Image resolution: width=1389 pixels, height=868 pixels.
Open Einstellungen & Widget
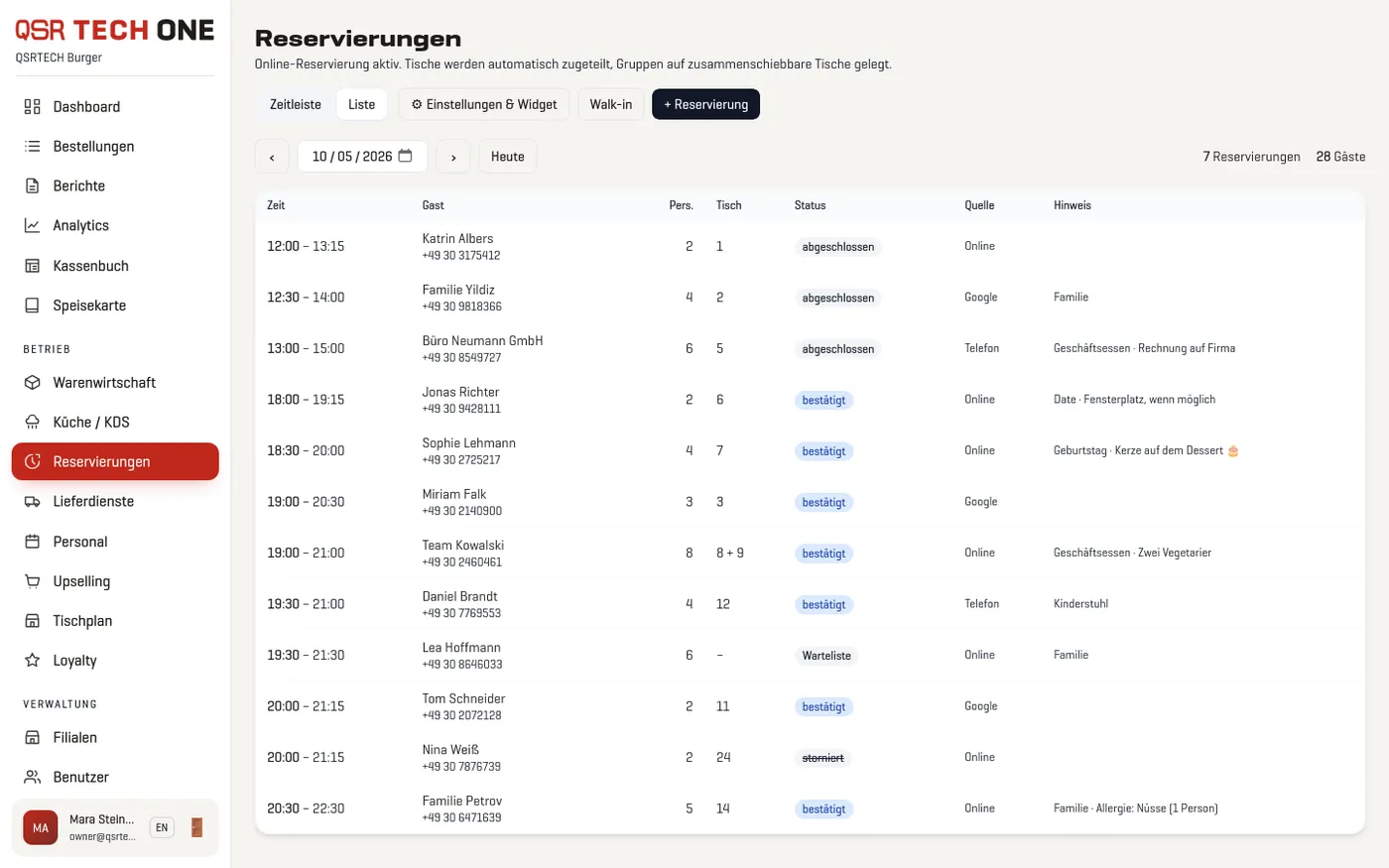point(484,104)
